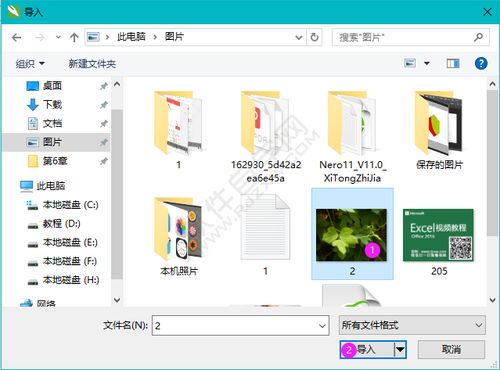Open the 组织 menu
The image size is (500, 370).
tap(30, 64)
